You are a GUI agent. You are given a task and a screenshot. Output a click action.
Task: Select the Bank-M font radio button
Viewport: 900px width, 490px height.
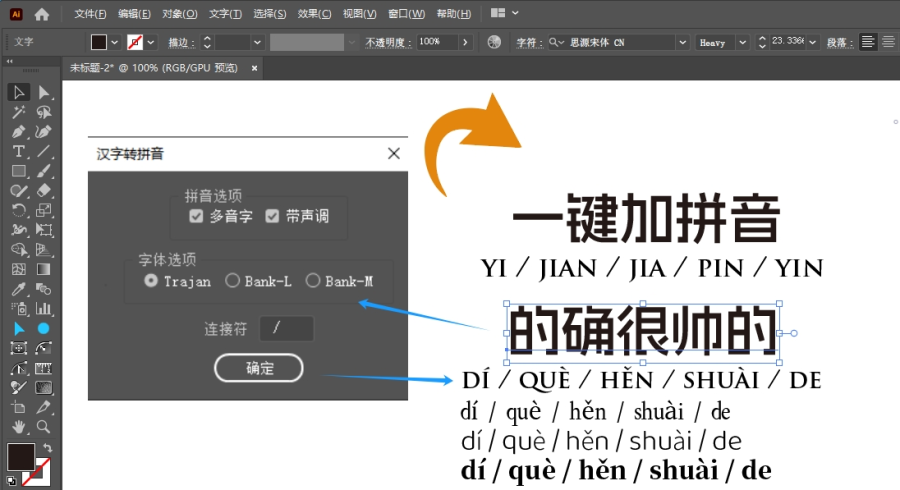[x=313, y=281]
